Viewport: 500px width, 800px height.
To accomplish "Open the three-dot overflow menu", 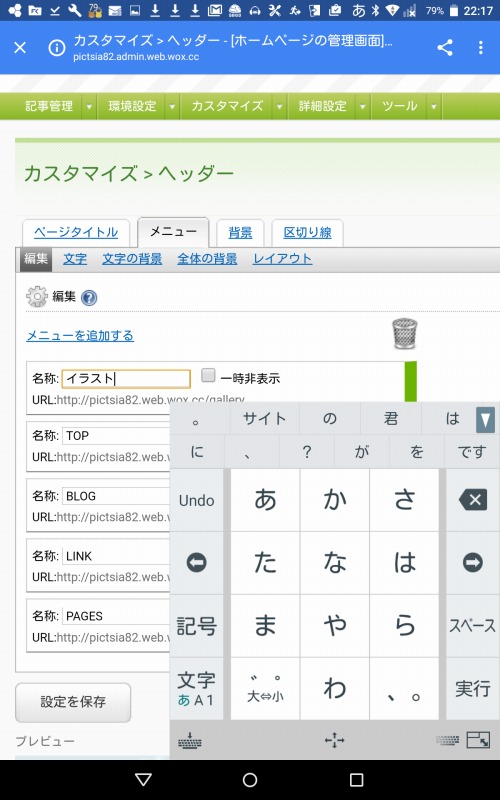I will pos(481,47).
